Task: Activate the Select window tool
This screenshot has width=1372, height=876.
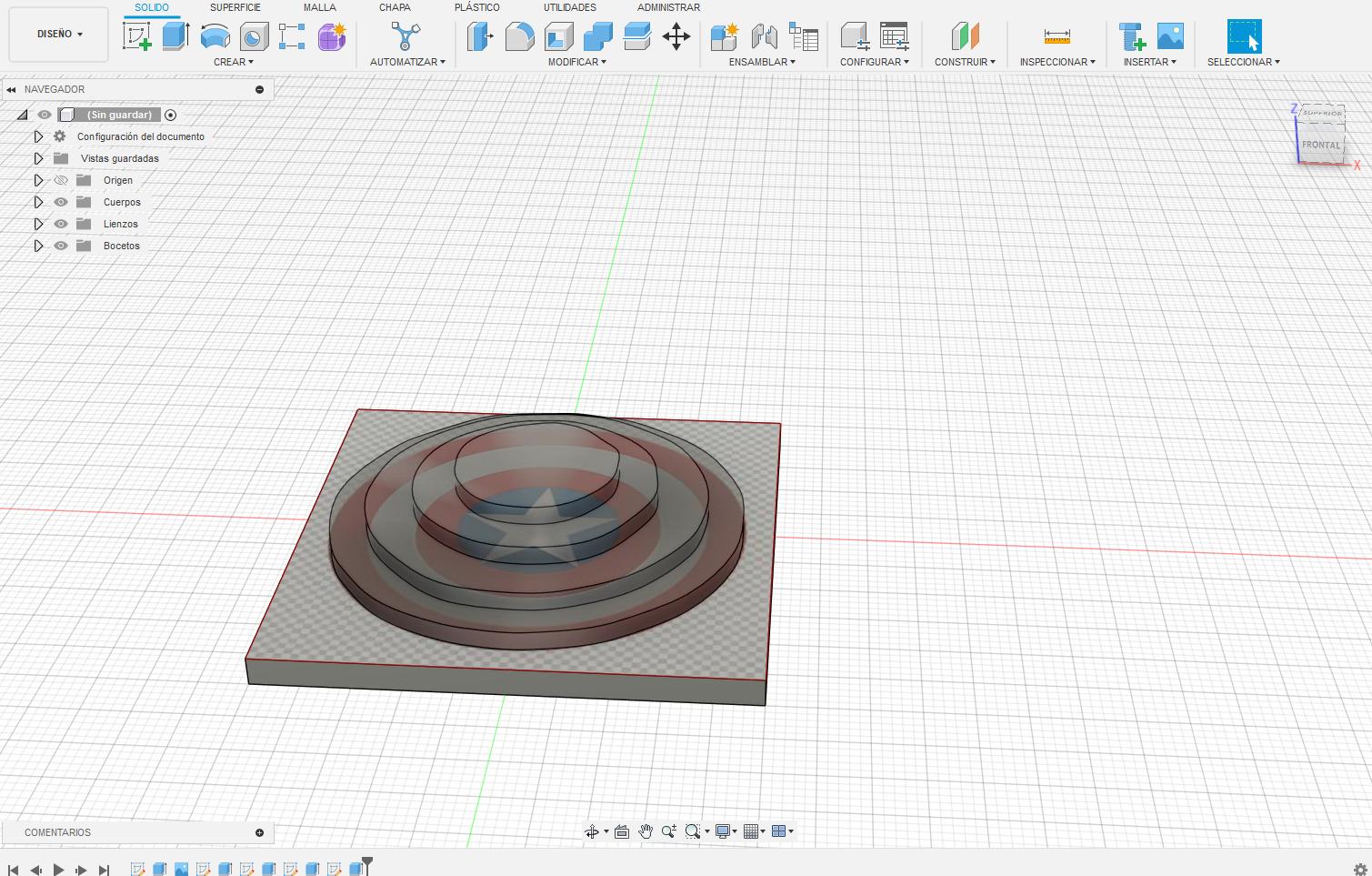Action: click(x=1244, y=36)
